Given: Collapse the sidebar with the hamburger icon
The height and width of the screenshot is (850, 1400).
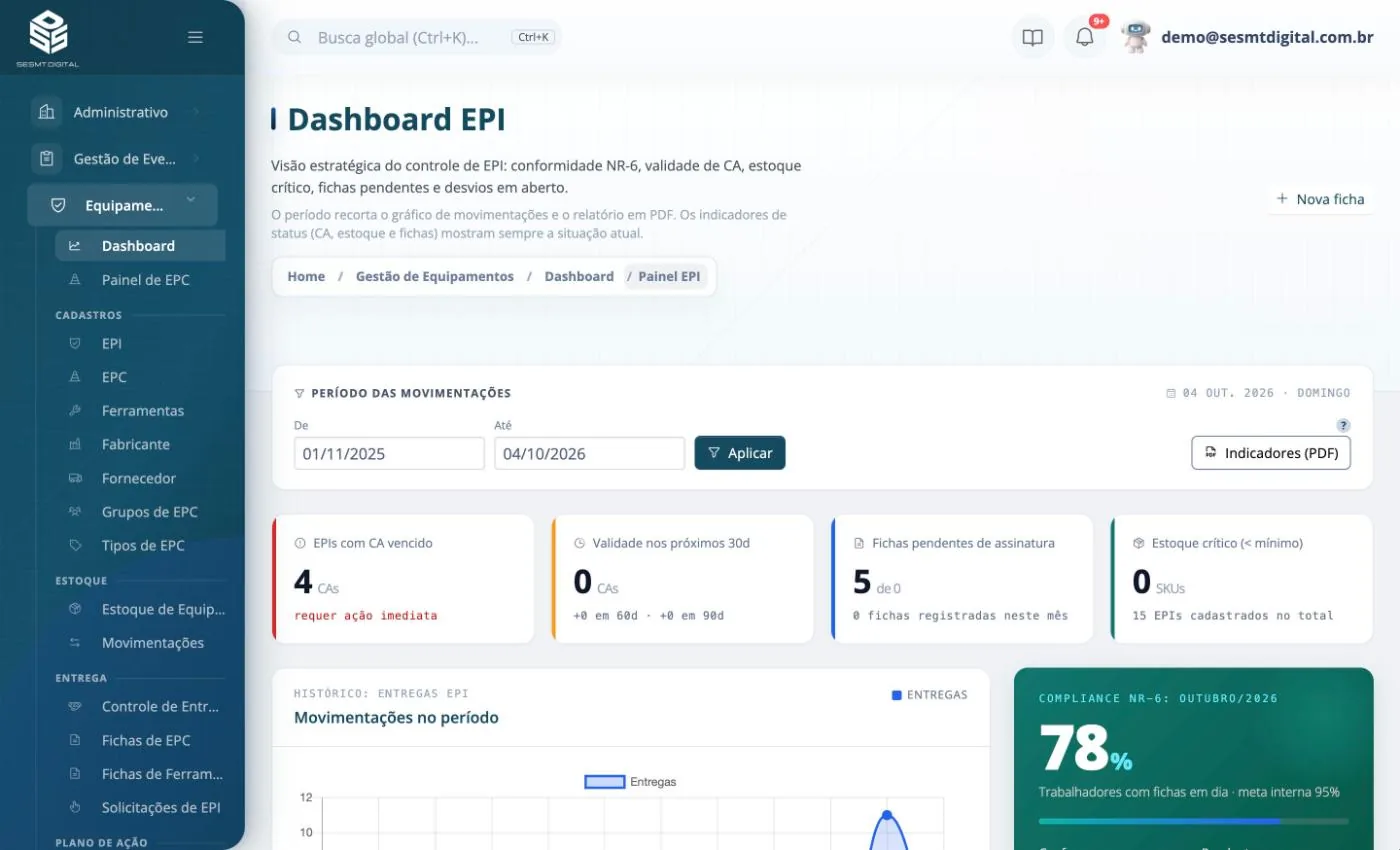Looking at the screenshot, I should coord(196,37).
